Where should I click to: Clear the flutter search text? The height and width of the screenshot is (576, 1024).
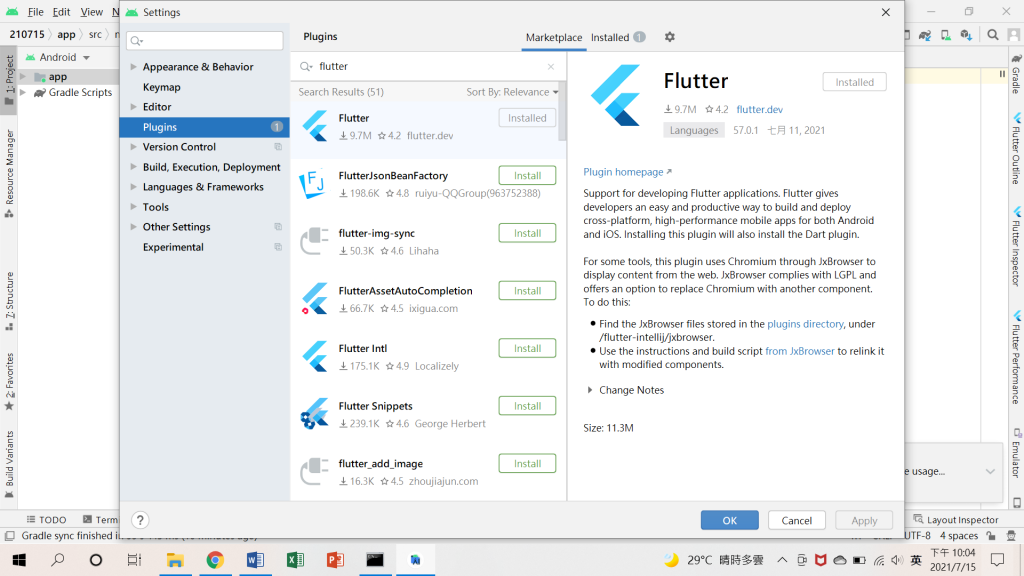point(551,67)
